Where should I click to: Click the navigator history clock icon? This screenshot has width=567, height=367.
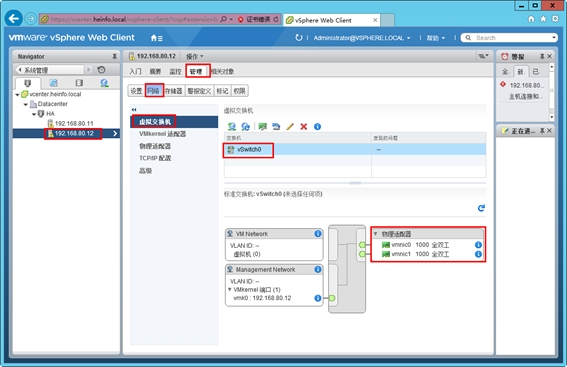coord(102,70)
